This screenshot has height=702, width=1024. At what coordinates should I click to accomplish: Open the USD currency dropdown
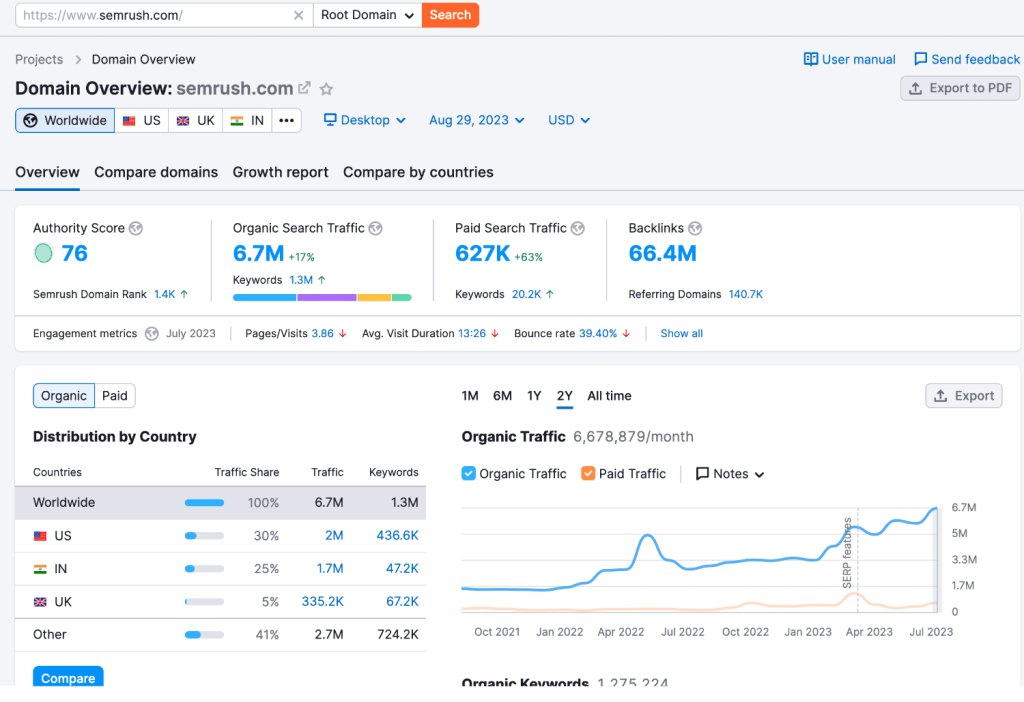coord(569,120)
